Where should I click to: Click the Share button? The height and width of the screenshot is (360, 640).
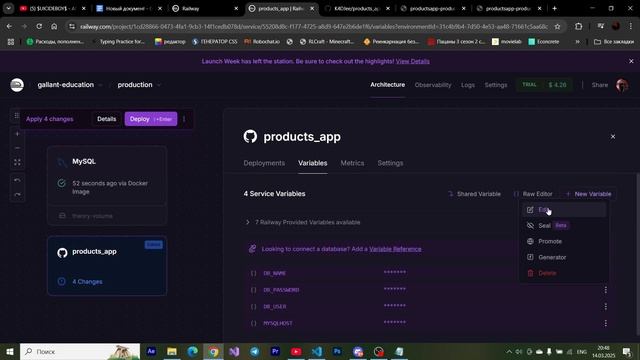tap(600, 85)
